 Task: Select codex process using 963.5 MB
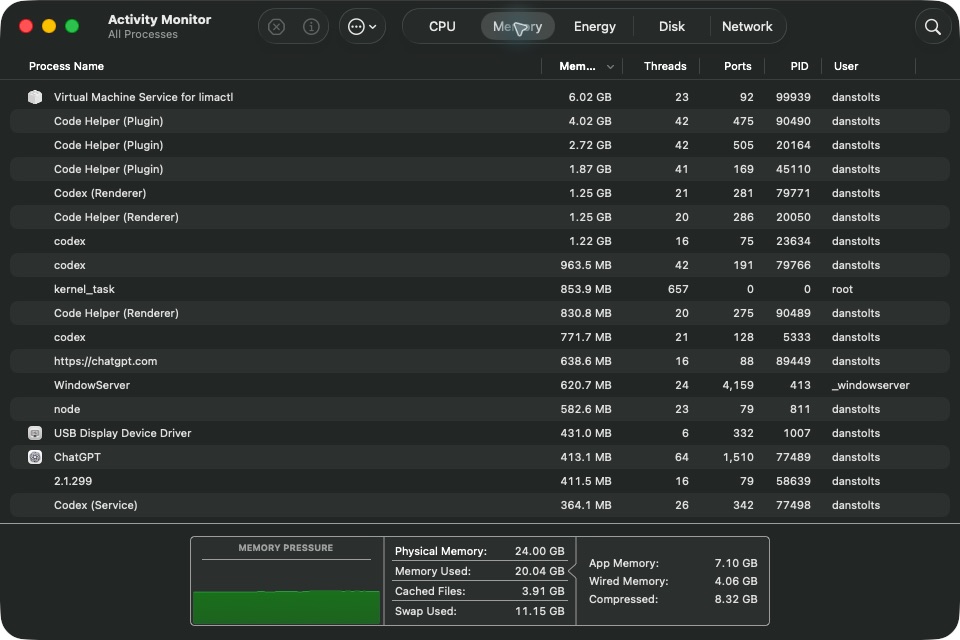479,265
